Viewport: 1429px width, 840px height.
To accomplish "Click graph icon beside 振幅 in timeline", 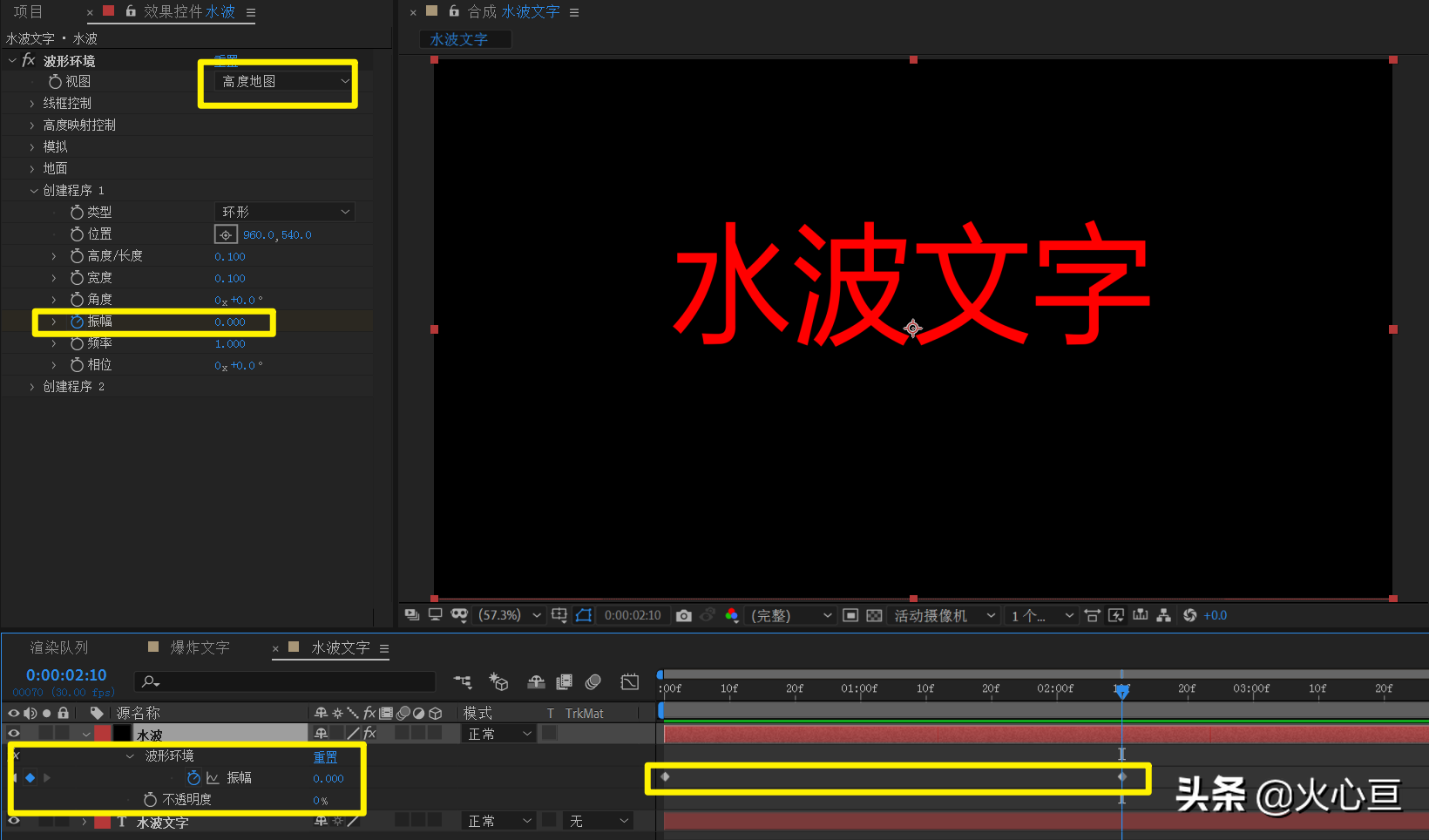I will click(213, 778).
